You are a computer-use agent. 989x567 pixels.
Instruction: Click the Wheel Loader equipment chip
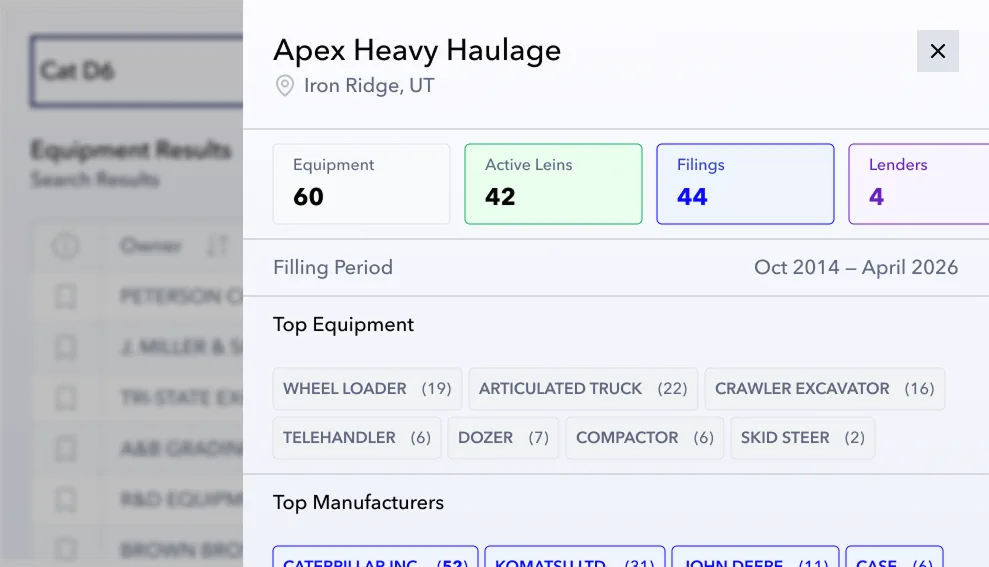(x=367, y=389)
